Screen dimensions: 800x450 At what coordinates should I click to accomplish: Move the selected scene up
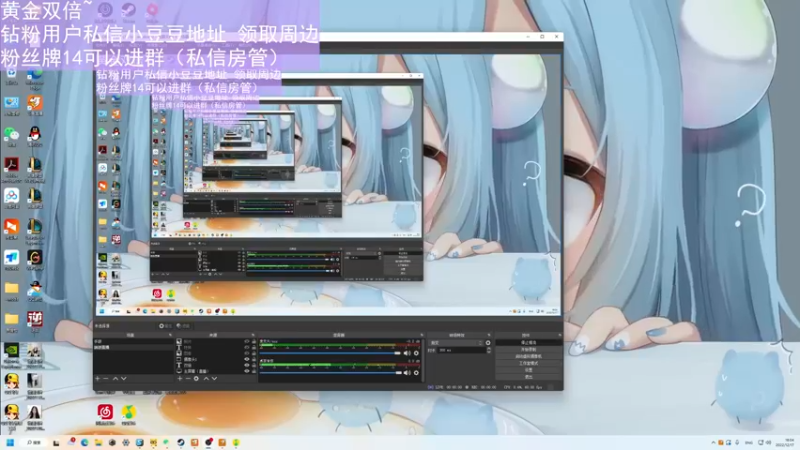[x=115, y=379]
